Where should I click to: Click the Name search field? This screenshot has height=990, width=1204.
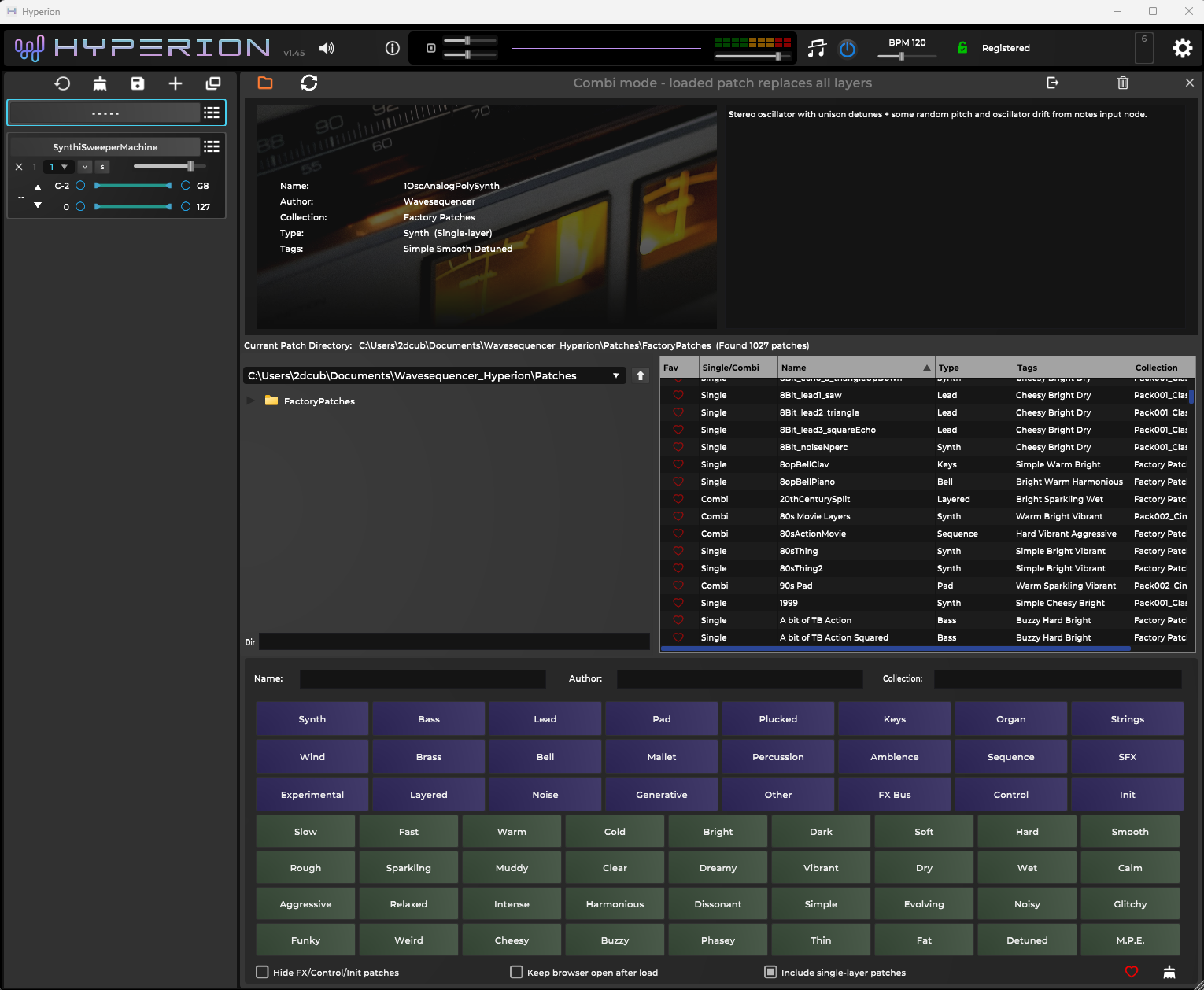[423, 678]
